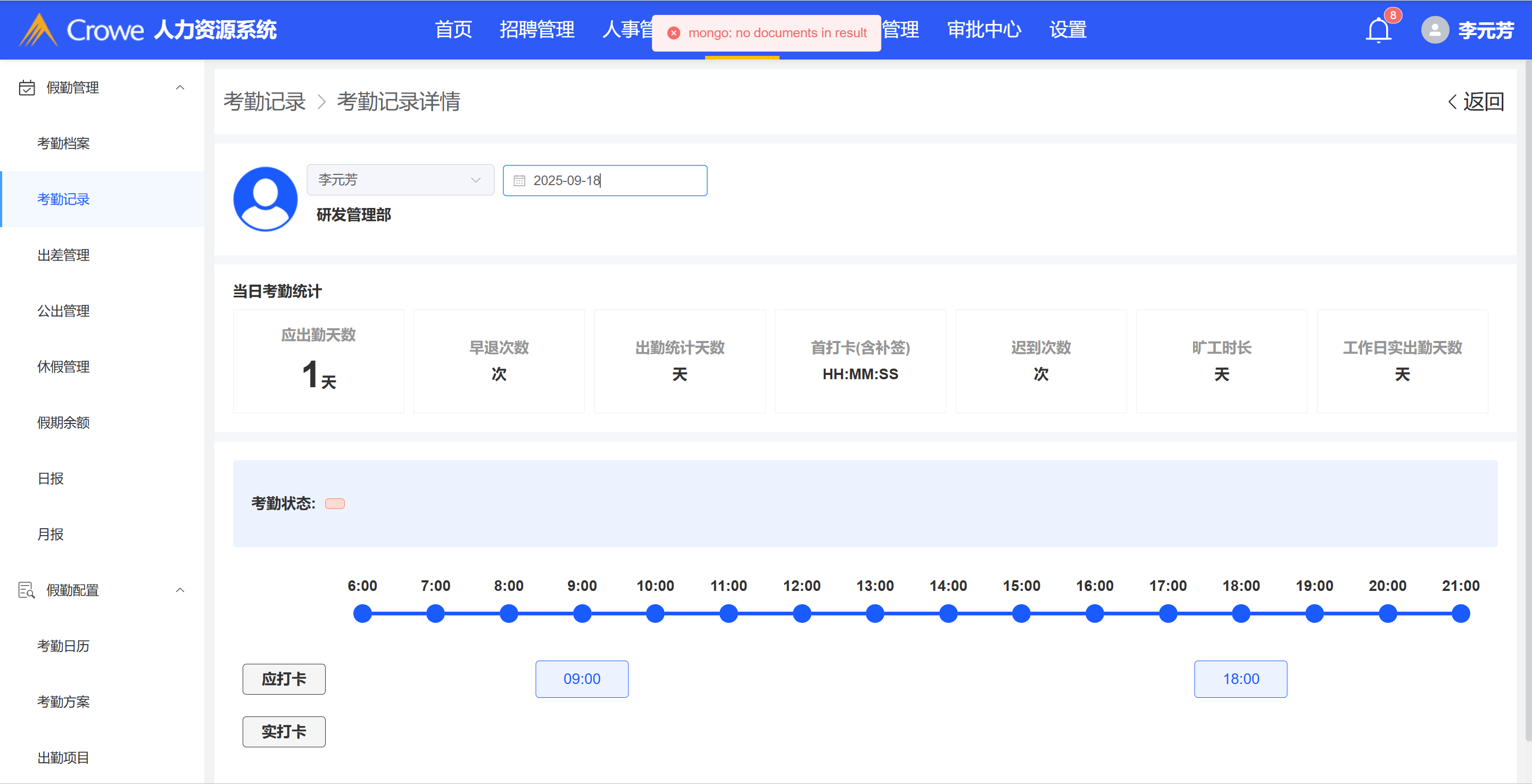Click the calendar icon in date field
The width and height of the screenshot is (1532, 784).
pos(519,181)
